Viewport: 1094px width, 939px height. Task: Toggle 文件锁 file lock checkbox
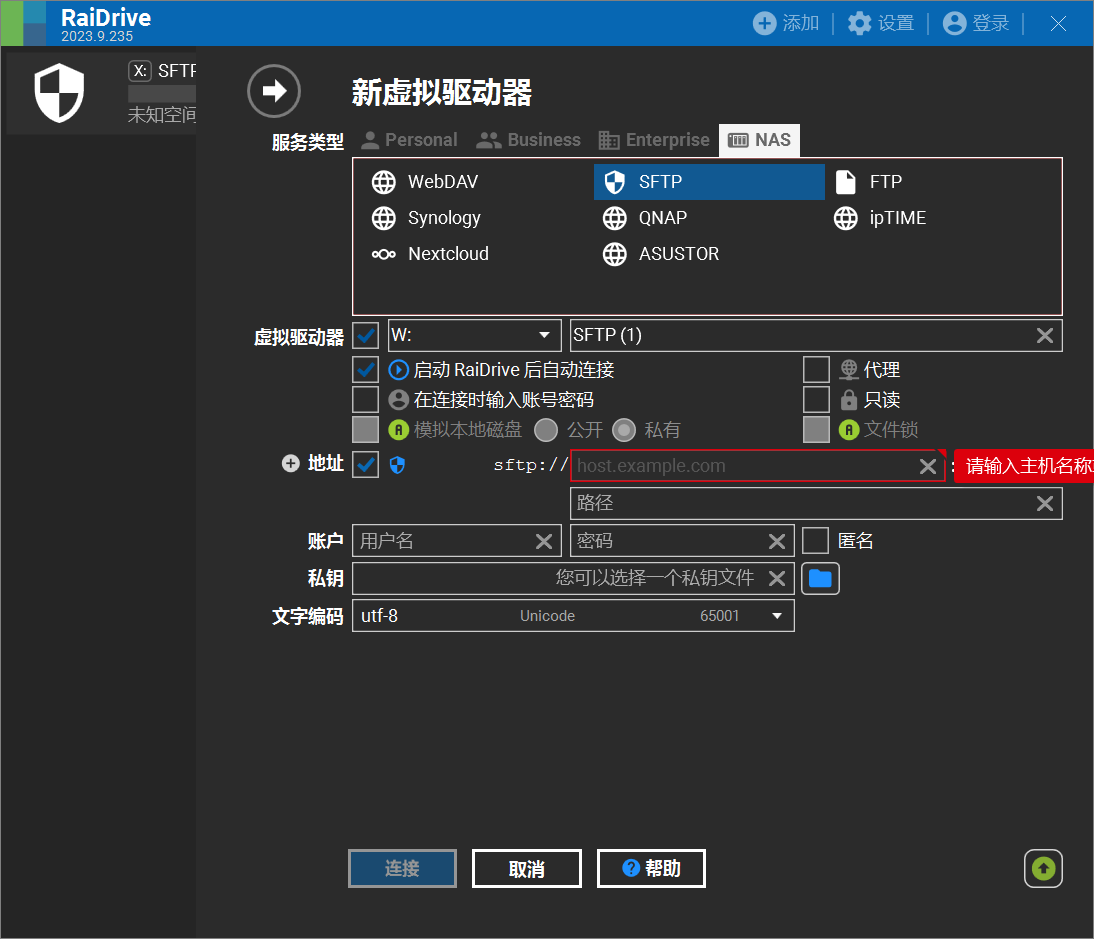click(x=816, y=430)
